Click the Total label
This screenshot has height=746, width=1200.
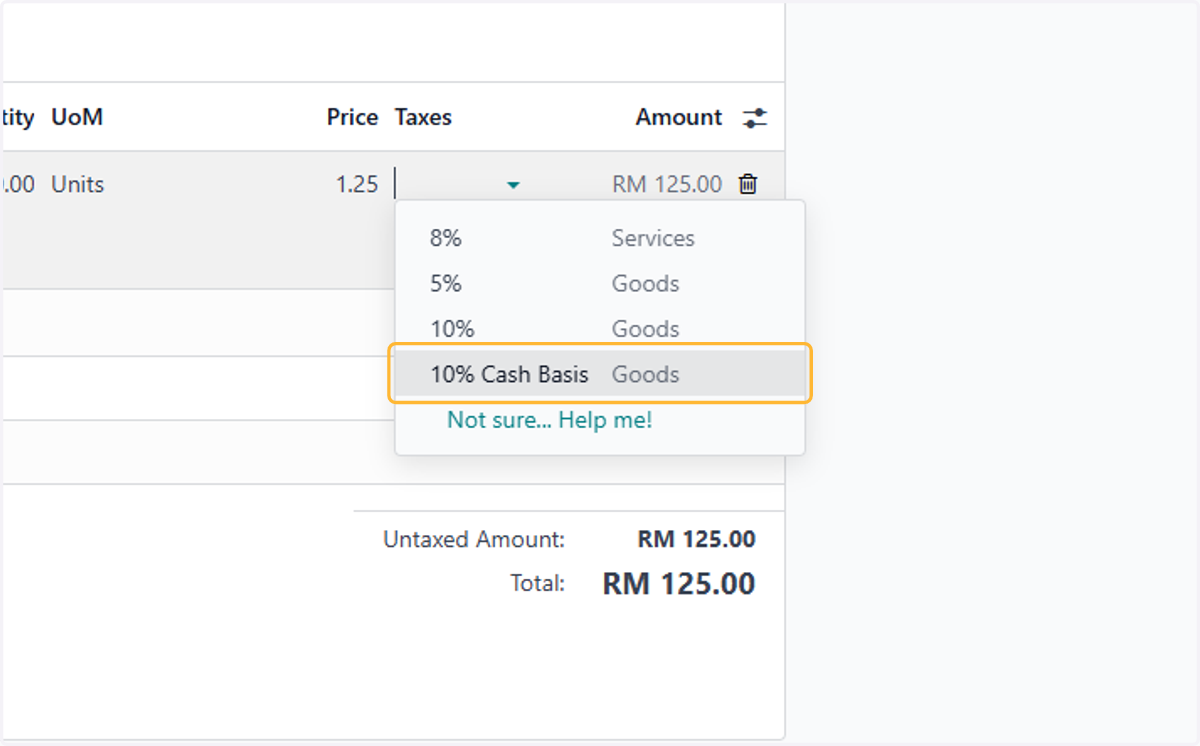pyautogui.click(x=538, y=583)
